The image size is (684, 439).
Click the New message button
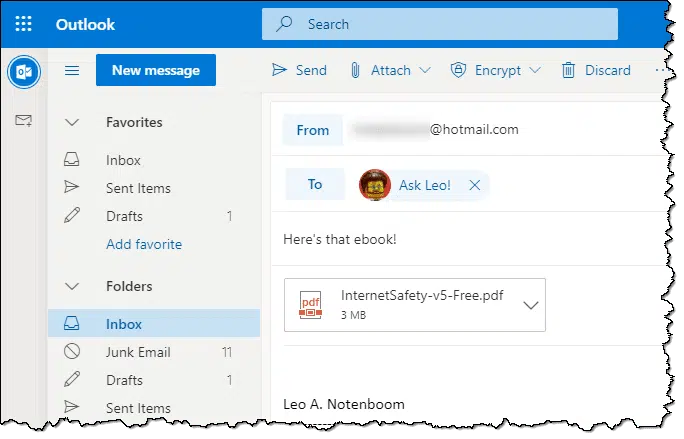156,70
